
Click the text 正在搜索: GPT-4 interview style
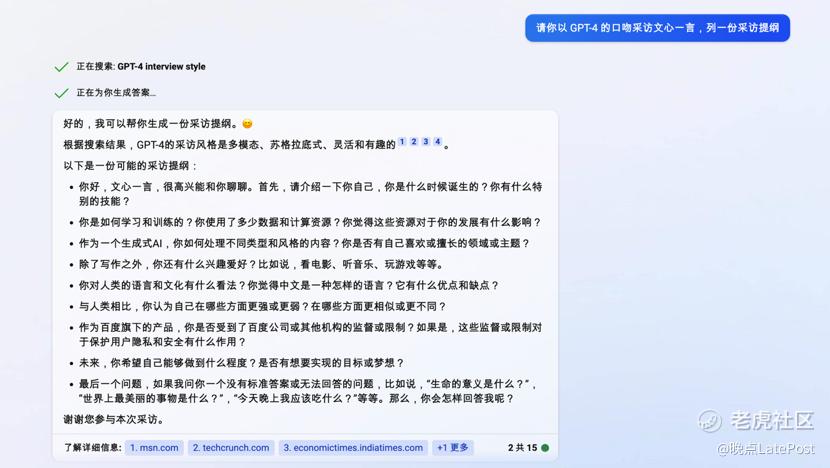pyautogui.click(x=141, y=67)
